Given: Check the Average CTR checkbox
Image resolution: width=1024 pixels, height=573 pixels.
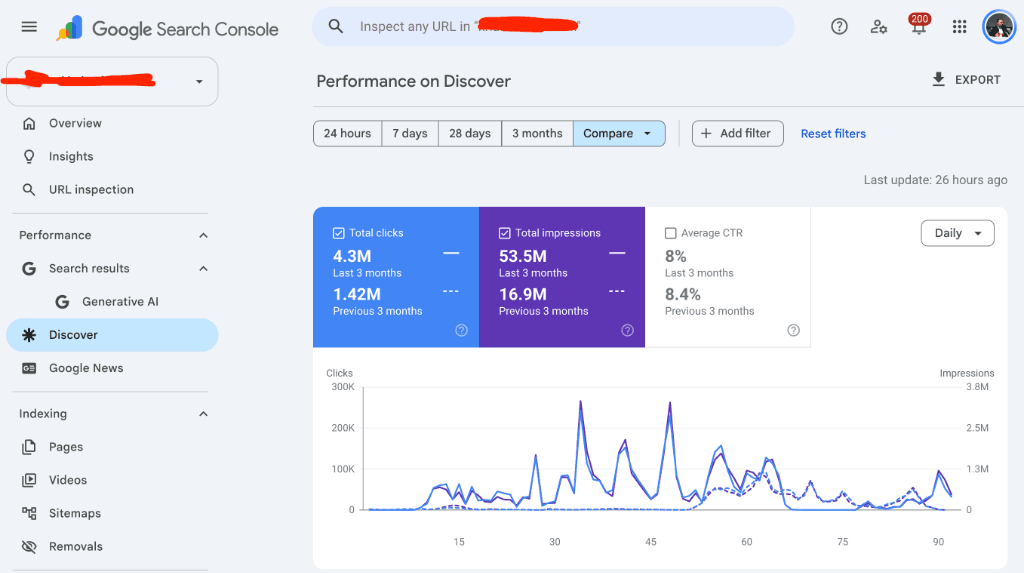Looking at the screenshot, I should tap(670, 233).
